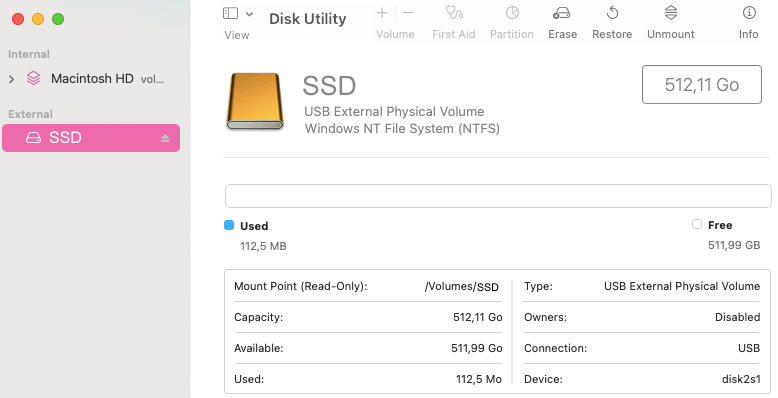Click the Restore label in toolbar
This screenshot has height=398, width=778.
[612, 34]
